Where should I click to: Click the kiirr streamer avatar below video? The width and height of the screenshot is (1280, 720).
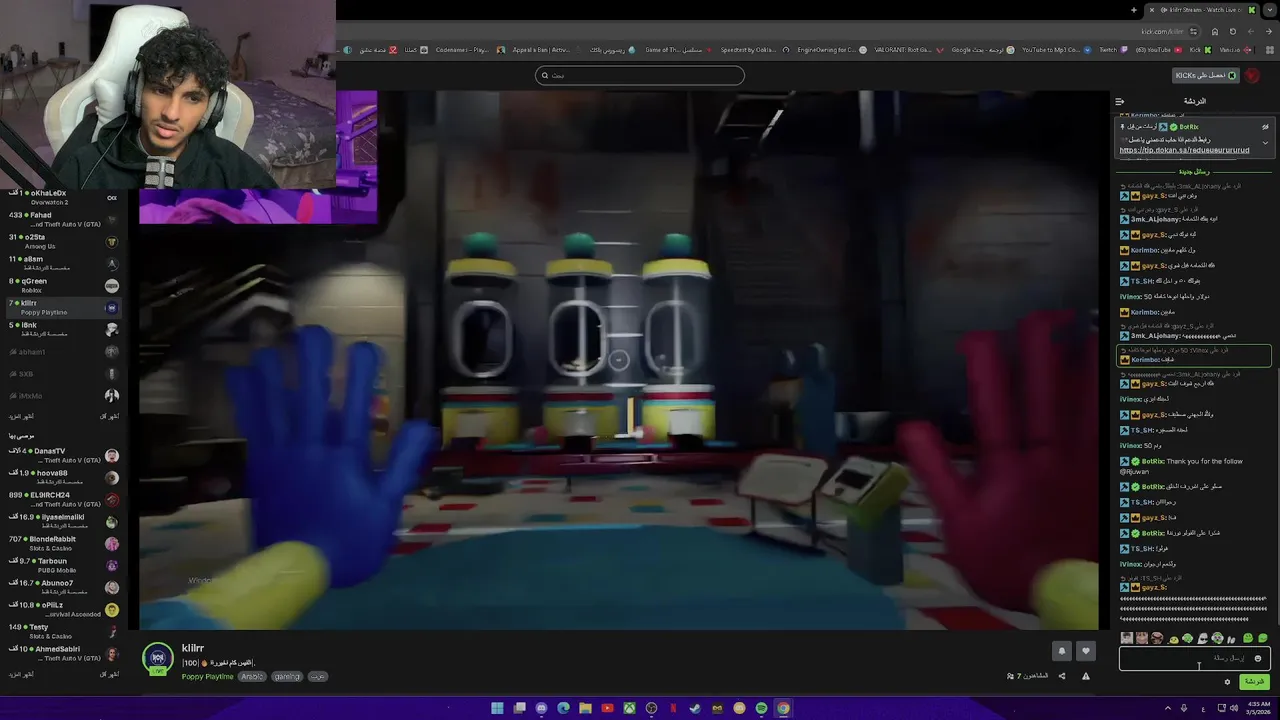tap(158, 658)
